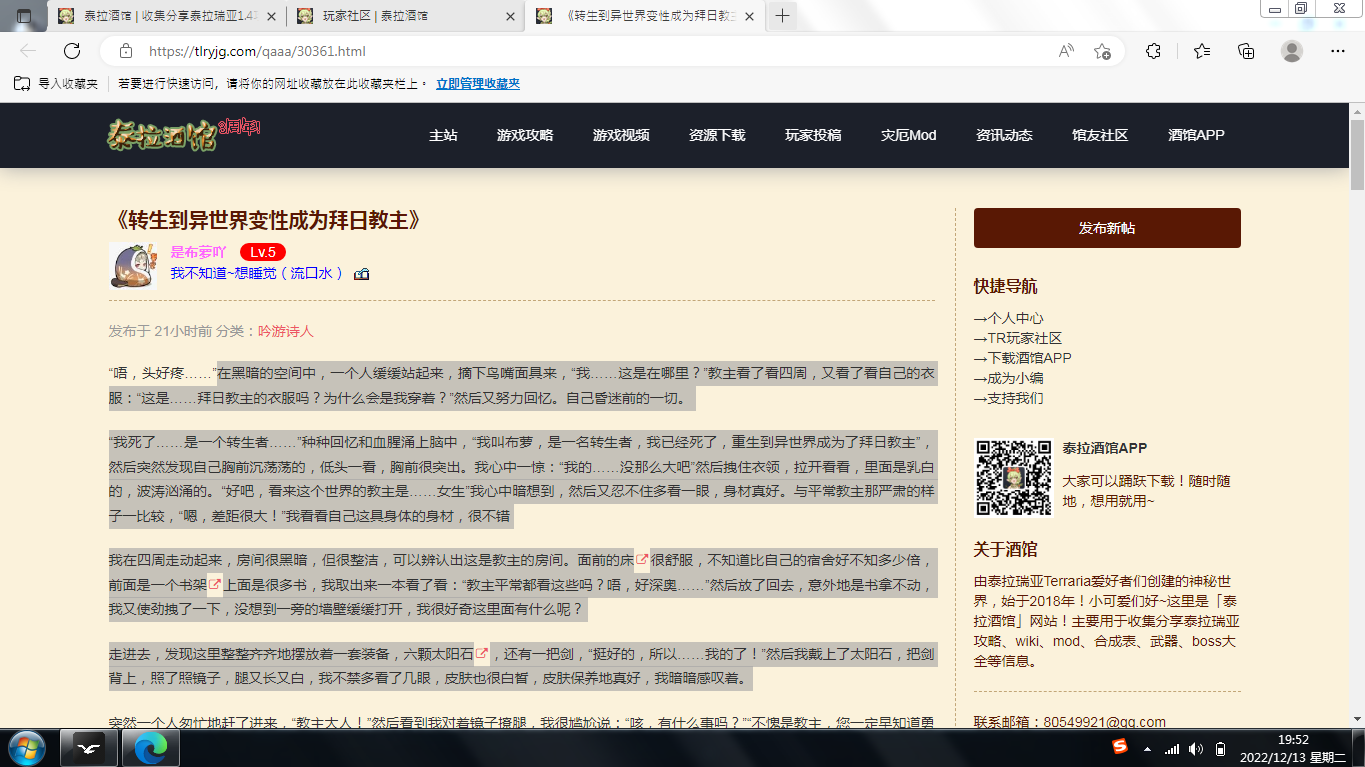Open the browser extensions puzzle icon

[x=1153, y=51]
